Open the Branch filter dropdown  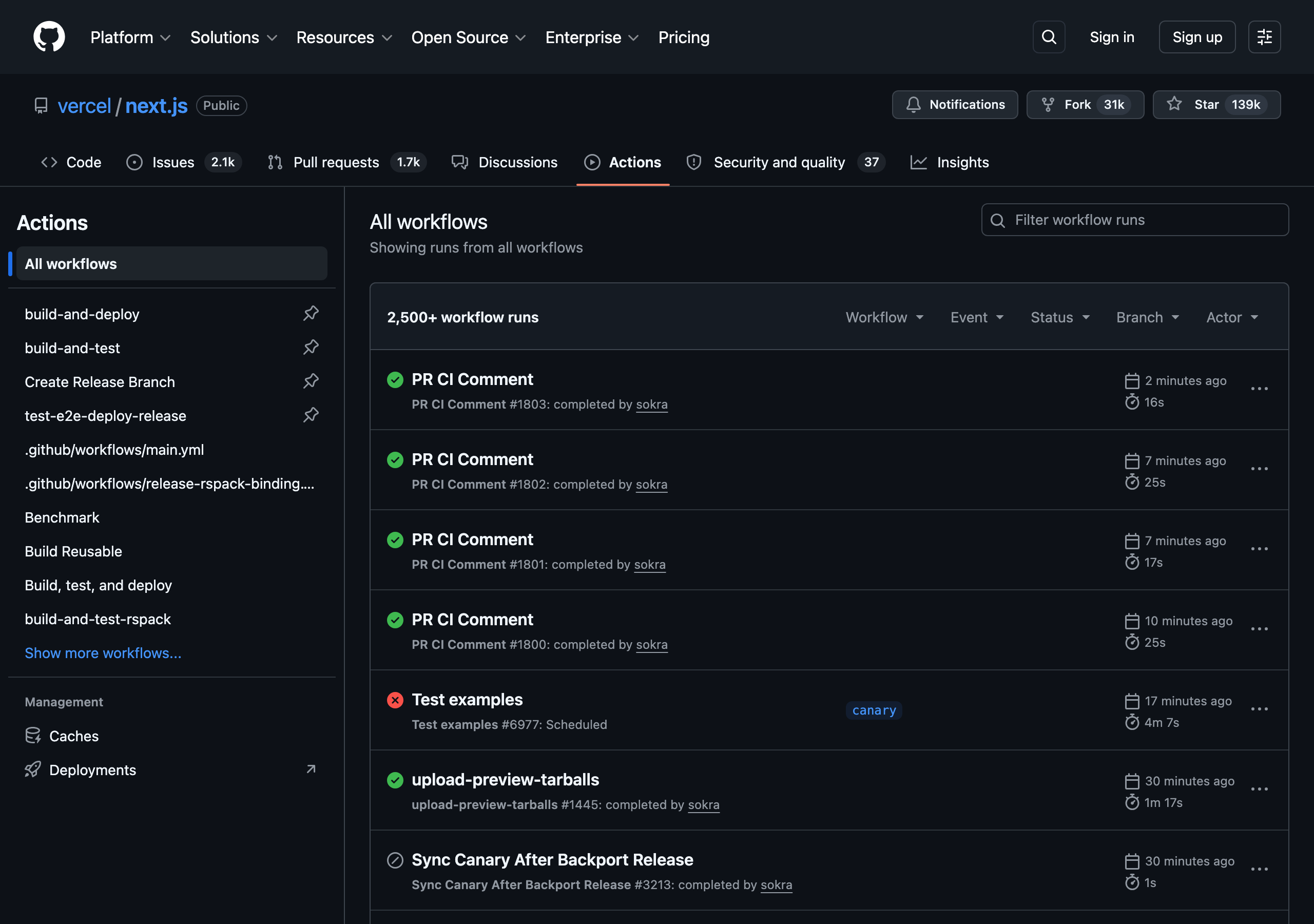pyautogui.click(x=1148, y=318)
